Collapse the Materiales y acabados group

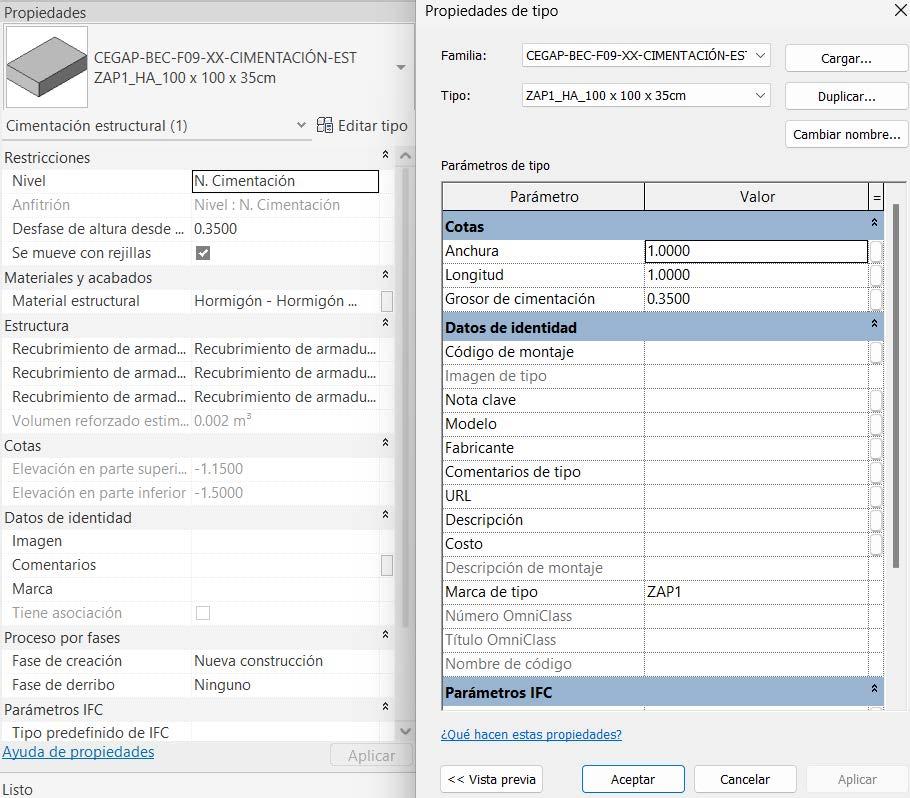click(x=385, y=274)
